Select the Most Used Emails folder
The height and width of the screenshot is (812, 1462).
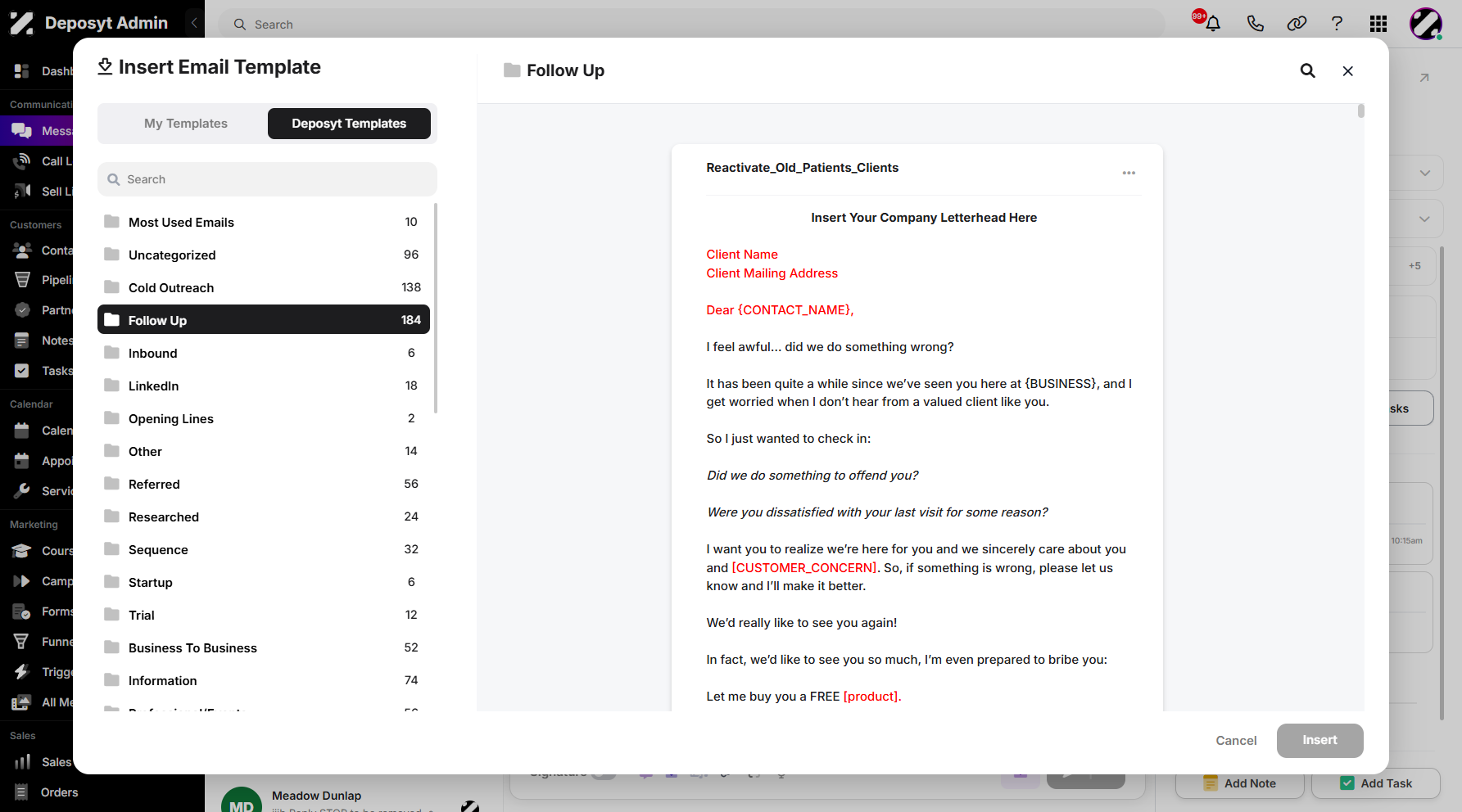click(x=264, y=222)
